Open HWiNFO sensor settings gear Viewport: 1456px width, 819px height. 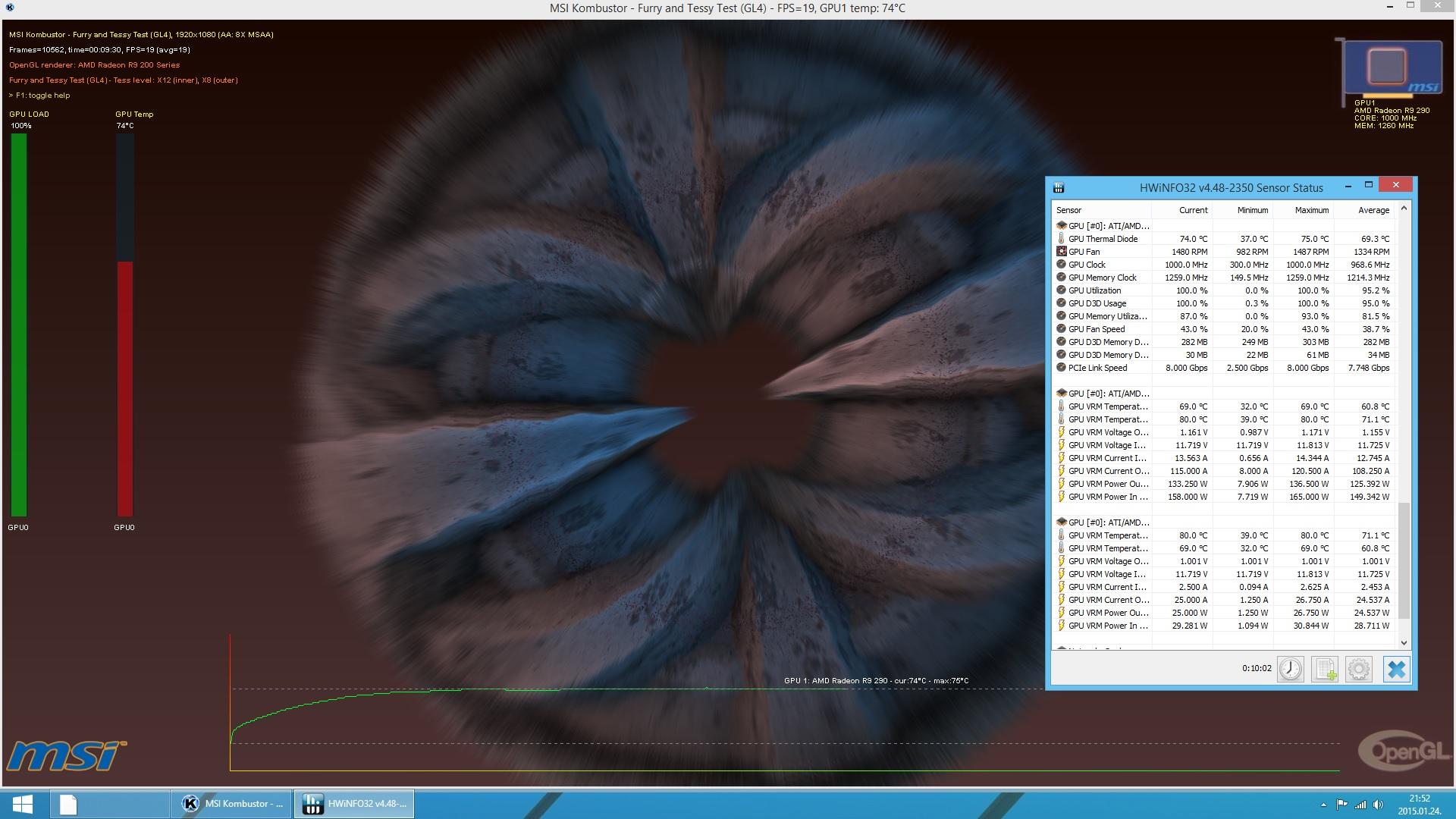pyautogui.click(x=1358, y=669)
